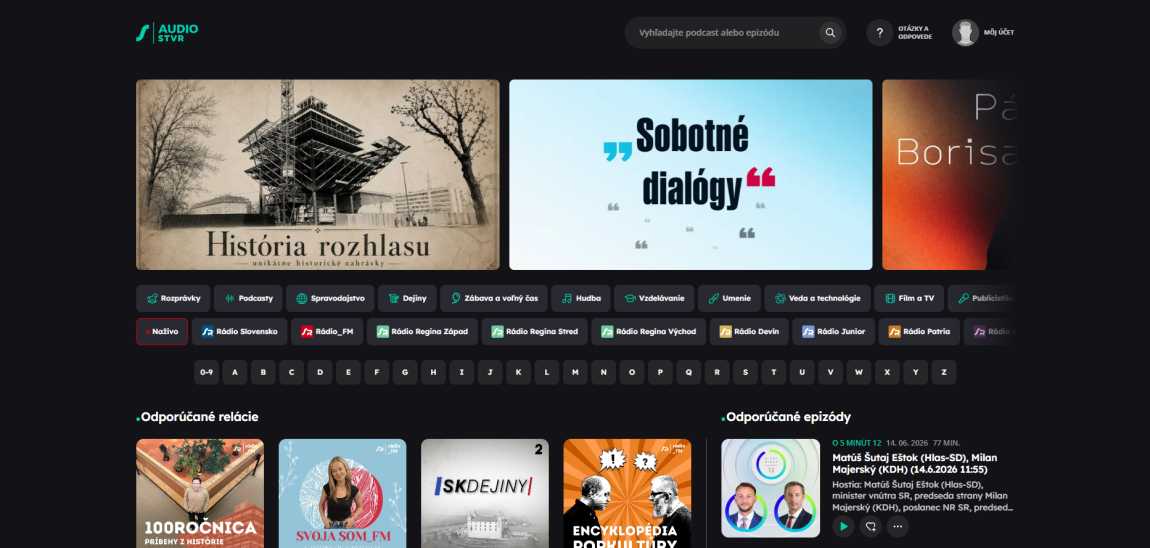The width and height of the screenshot is (1150, 548).
Task: Filter shows by letter D
Action: (x=320, y=372)
